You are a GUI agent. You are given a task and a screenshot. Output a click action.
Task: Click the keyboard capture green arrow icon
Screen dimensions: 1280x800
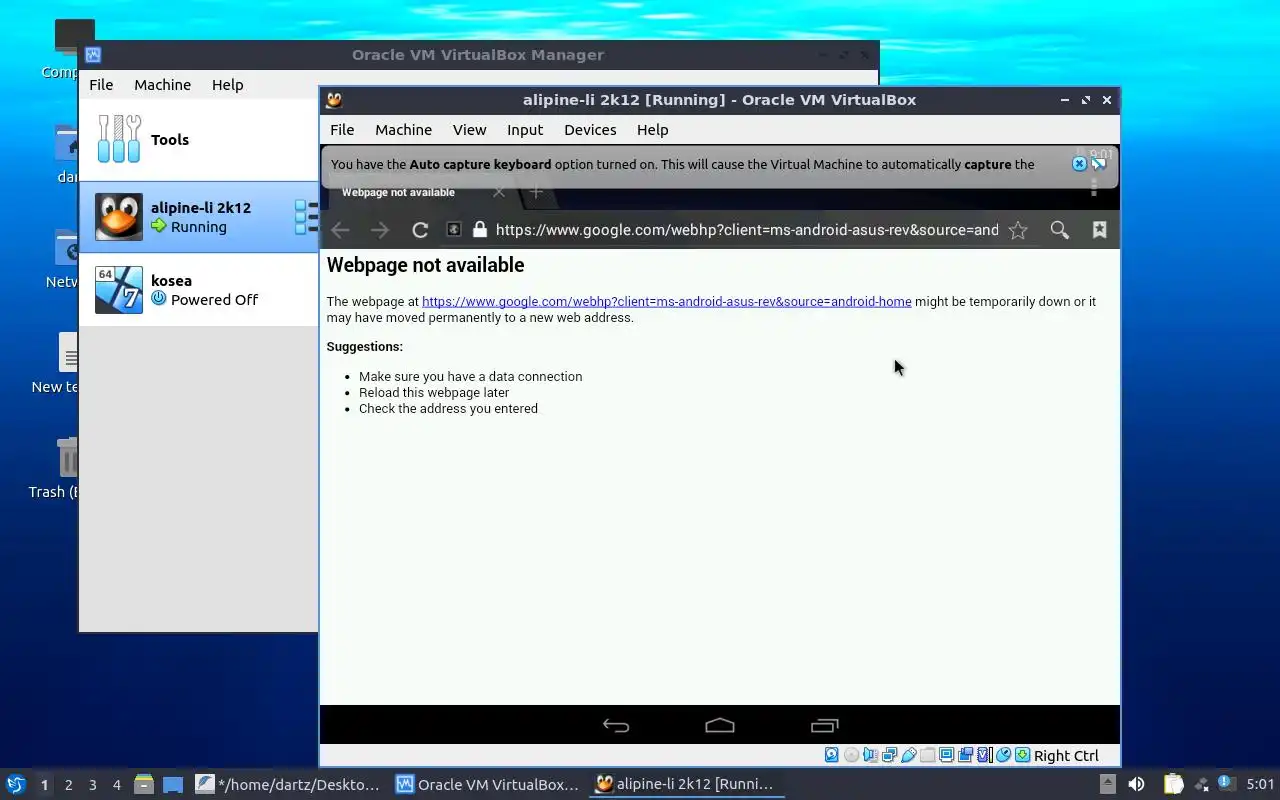1023,755
